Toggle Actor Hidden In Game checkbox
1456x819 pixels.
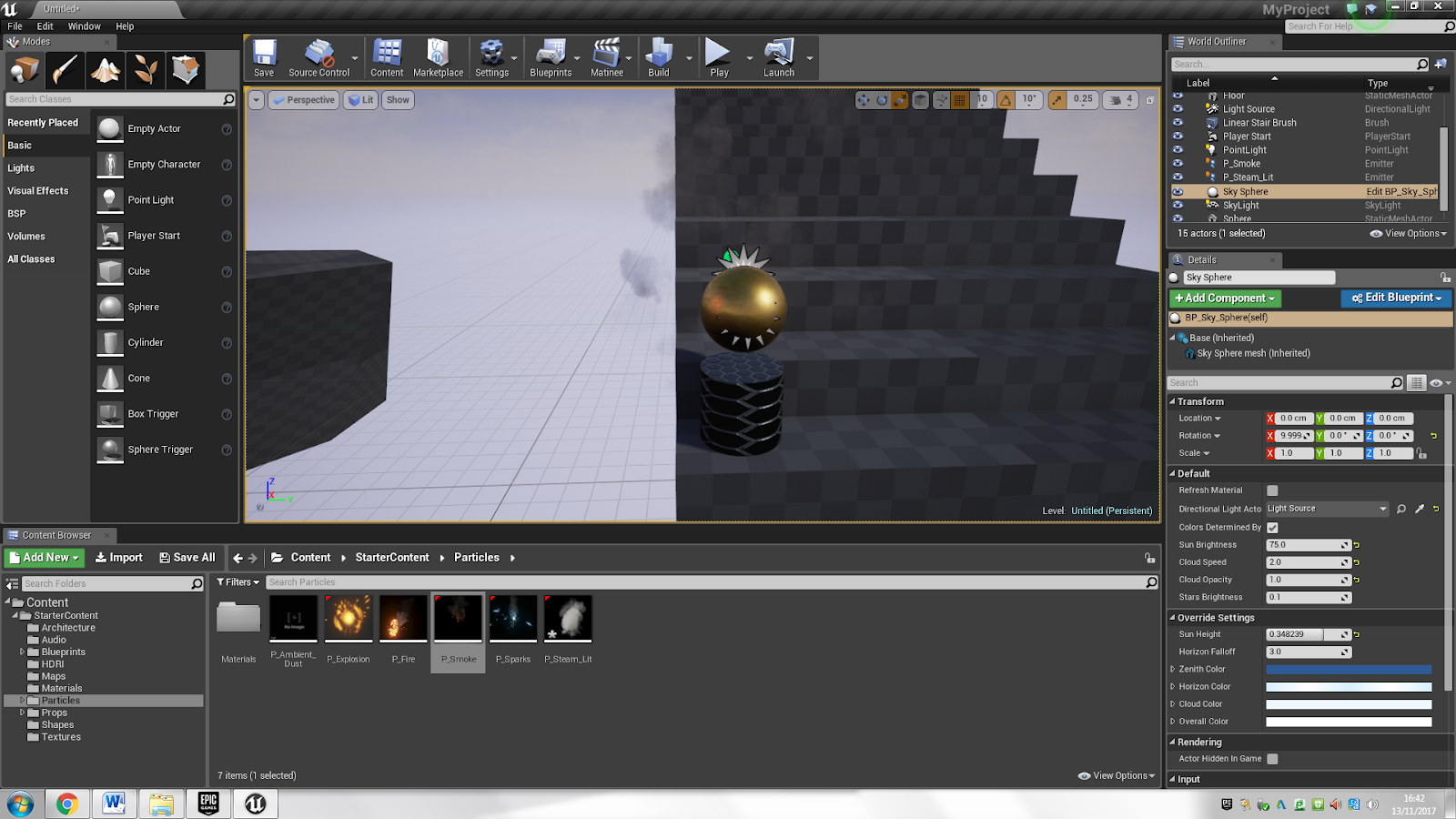[x=1272, y=759]
